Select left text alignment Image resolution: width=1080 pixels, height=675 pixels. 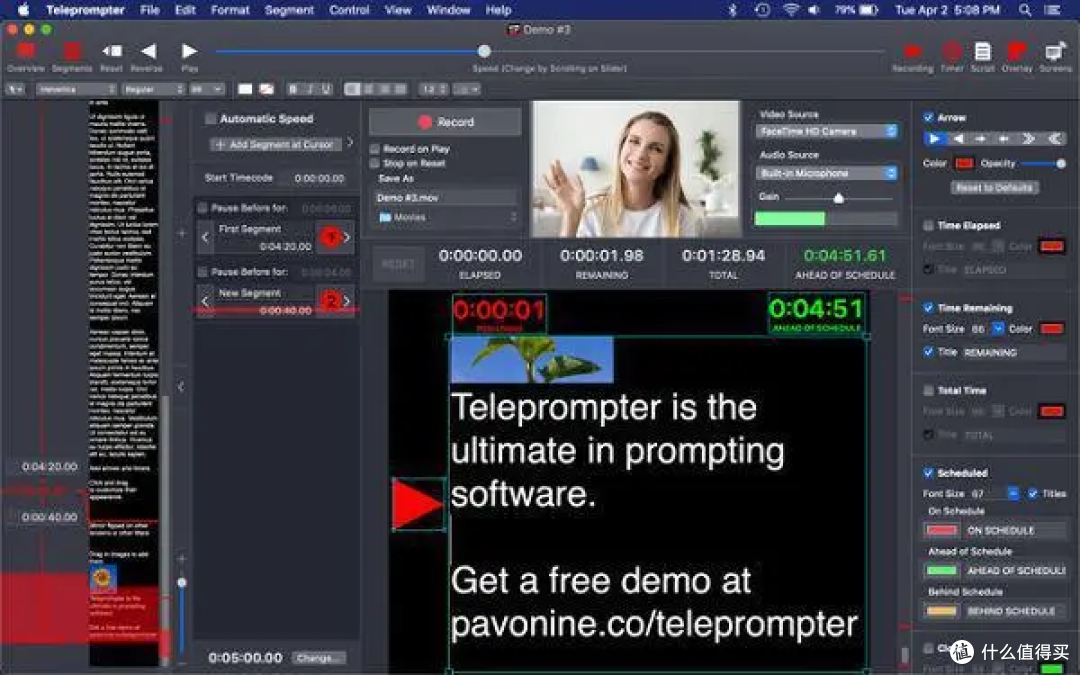click(353, 89)
